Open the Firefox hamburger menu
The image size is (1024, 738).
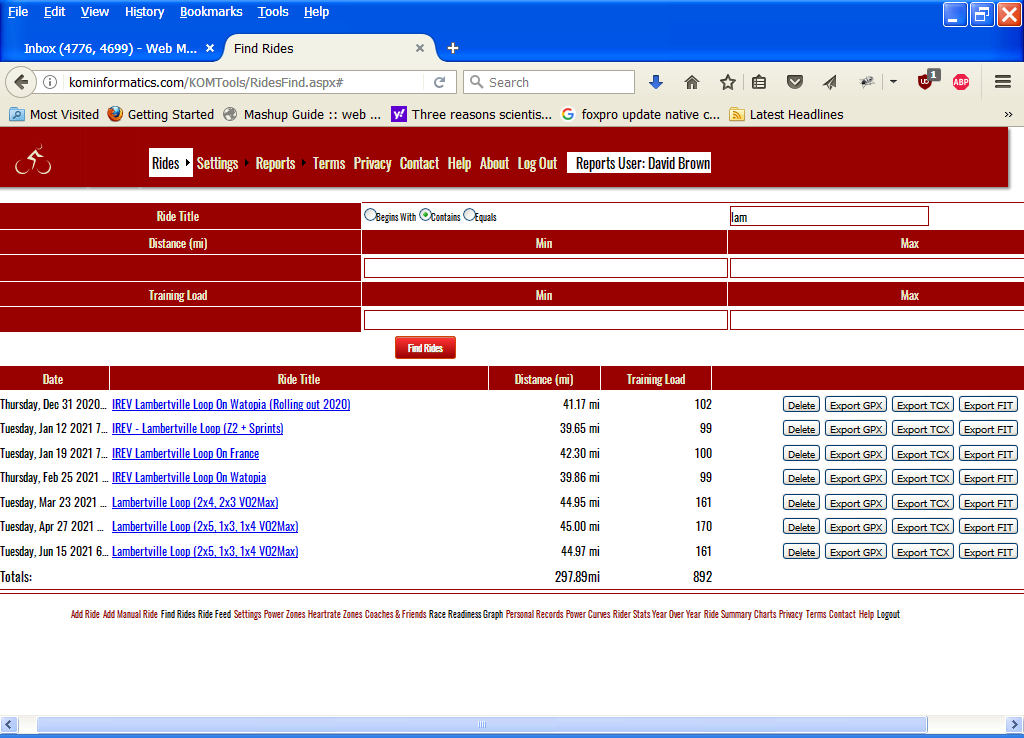pos(1003,82)
